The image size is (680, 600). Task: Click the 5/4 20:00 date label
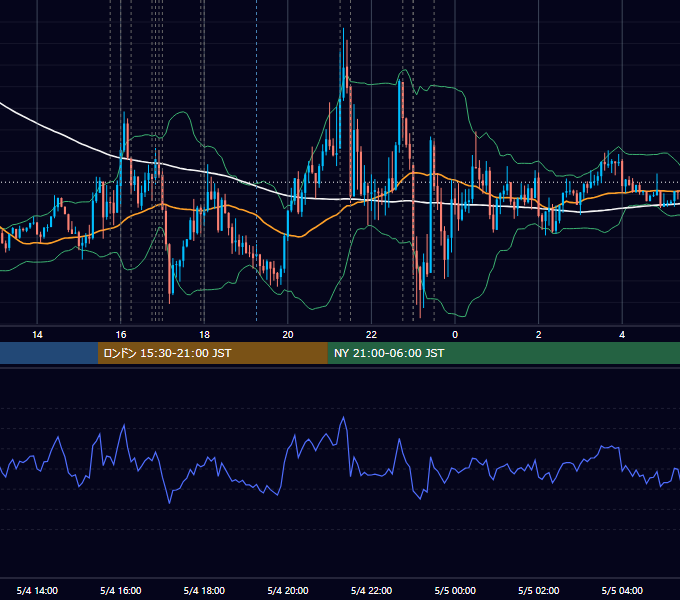(288, 590)
